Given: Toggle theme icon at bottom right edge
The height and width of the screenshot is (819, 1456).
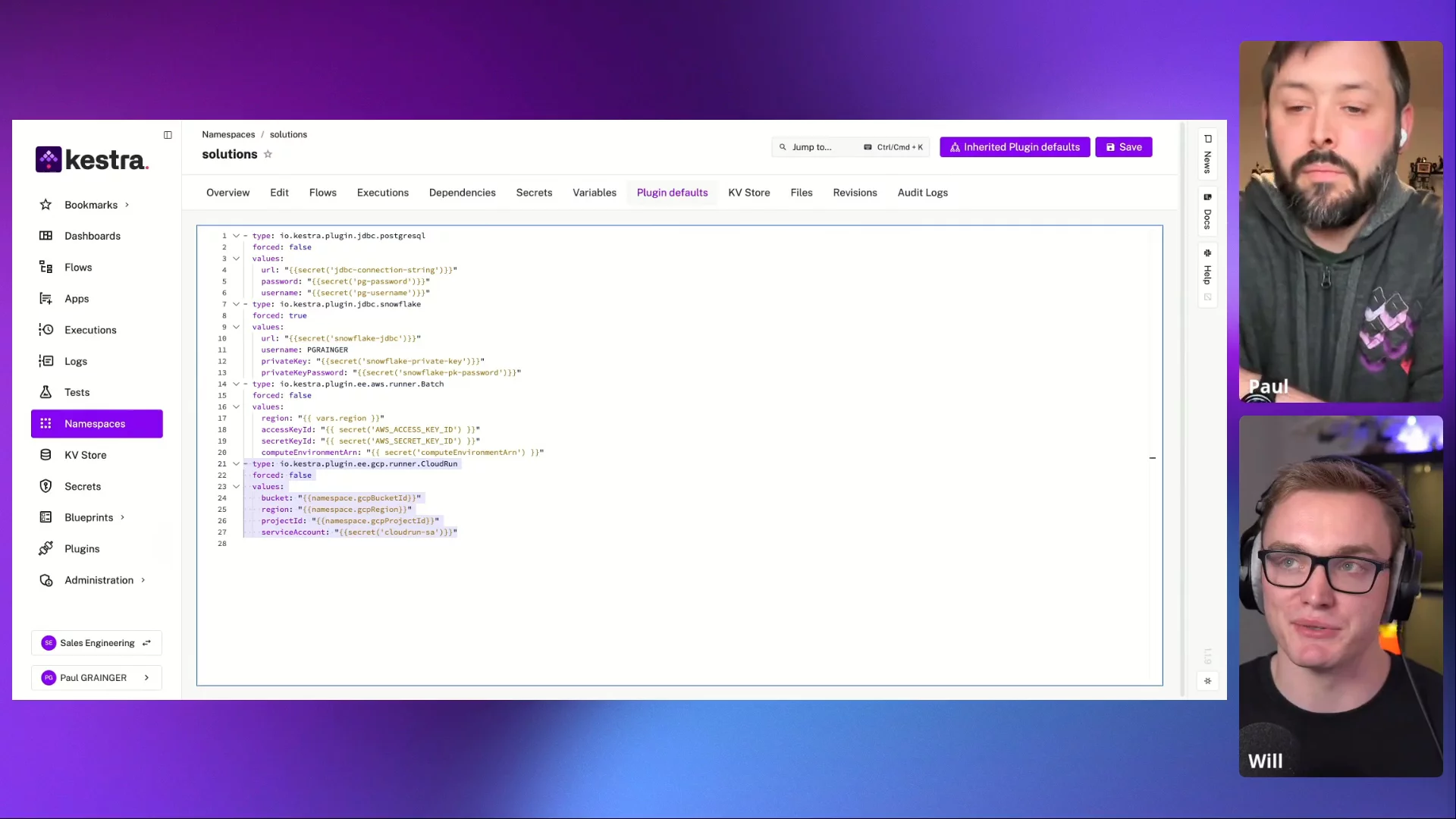Looking at the screenshot, I should point(1207,681).
